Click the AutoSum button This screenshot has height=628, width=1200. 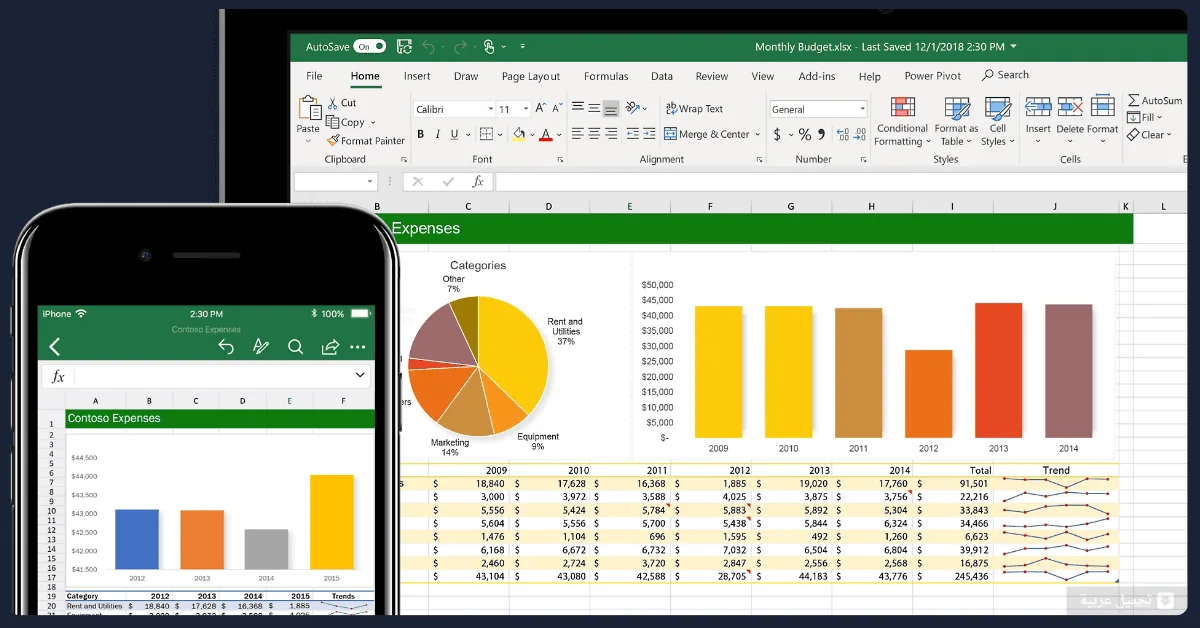(1155, 100)
